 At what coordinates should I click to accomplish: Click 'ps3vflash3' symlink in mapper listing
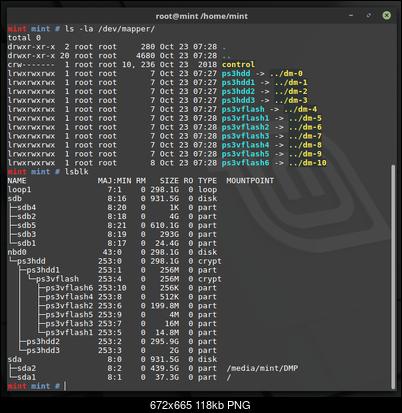point(245,136)
